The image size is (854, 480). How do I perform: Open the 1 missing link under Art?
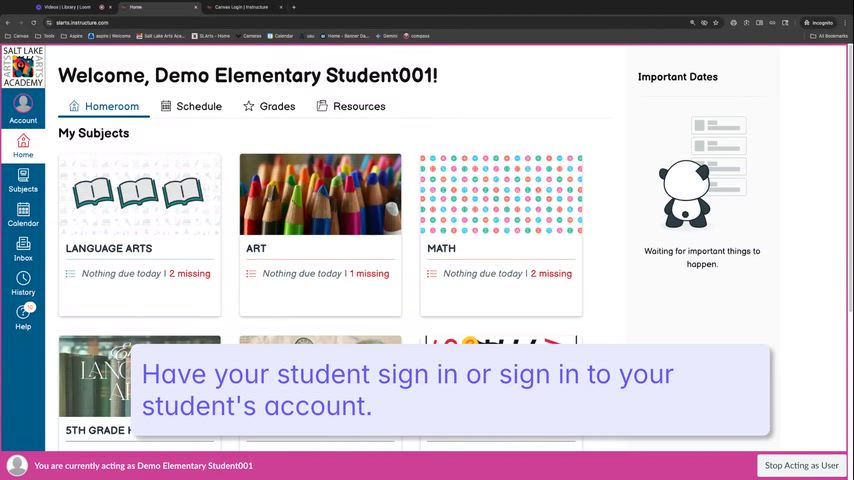pos(370,274)
